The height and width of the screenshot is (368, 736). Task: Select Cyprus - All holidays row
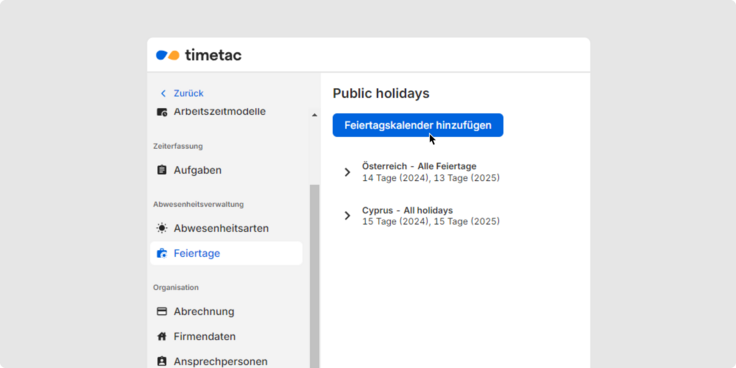click(x=430, y=216)
